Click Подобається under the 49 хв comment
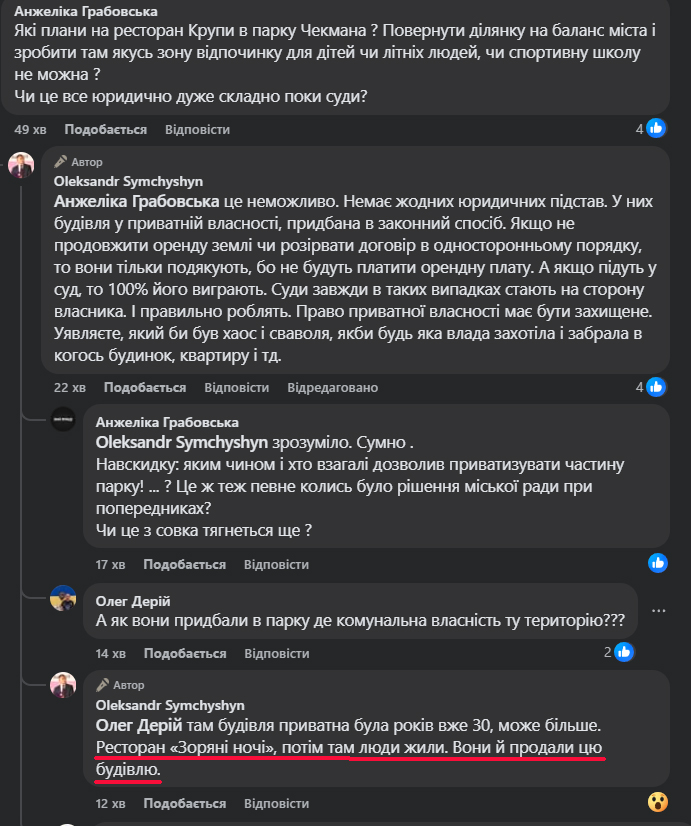 click(x=105, y=130)
